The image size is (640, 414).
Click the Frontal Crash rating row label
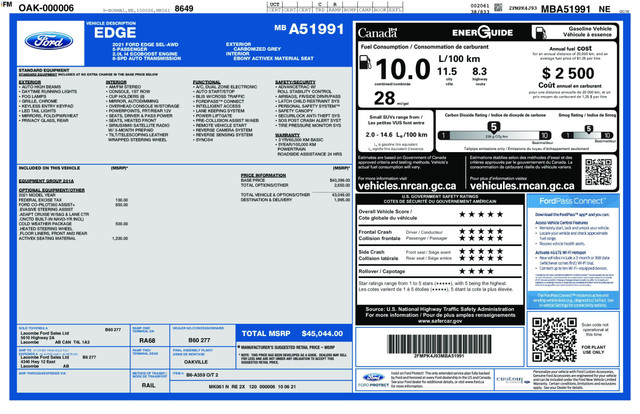(379, 235)
